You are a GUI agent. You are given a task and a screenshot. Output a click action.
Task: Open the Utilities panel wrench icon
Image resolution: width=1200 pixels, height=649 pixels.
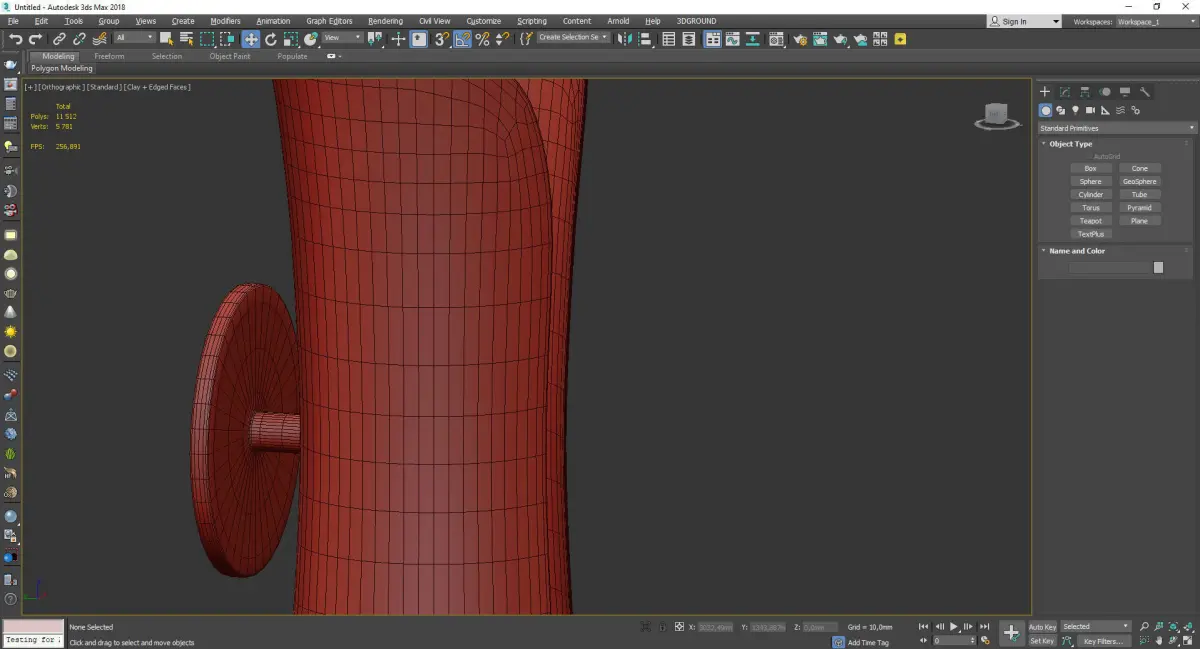[1145, 92]
